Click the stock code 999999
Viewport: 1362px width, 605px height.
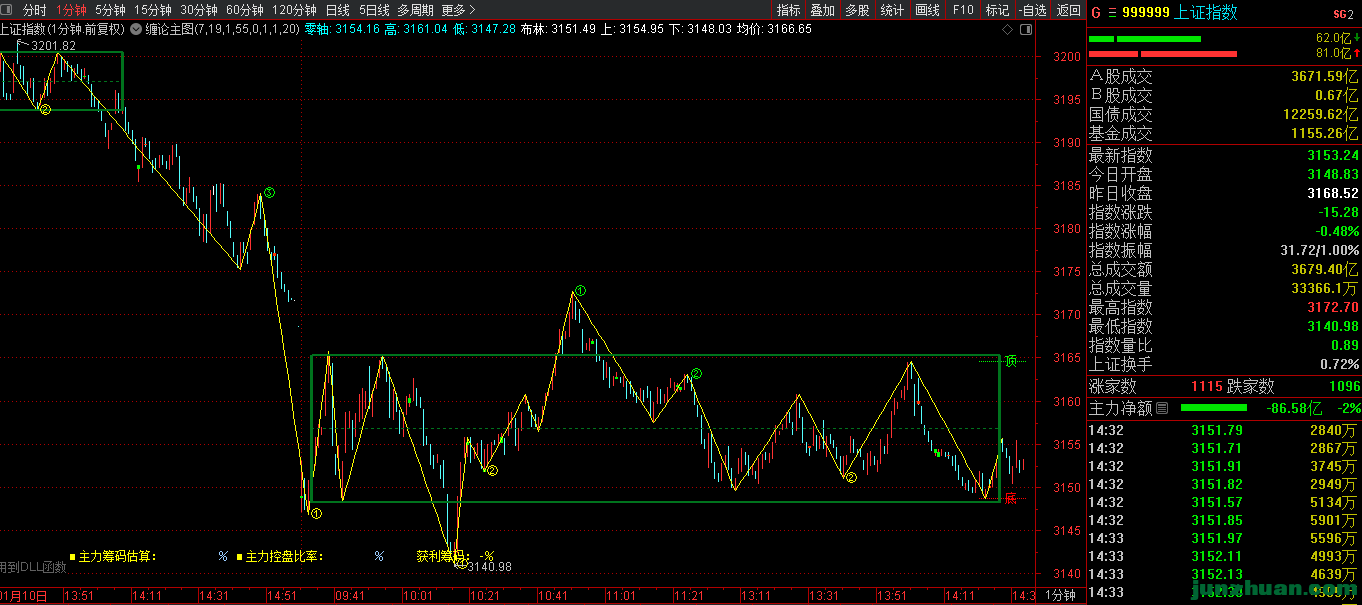(1144, 13)
